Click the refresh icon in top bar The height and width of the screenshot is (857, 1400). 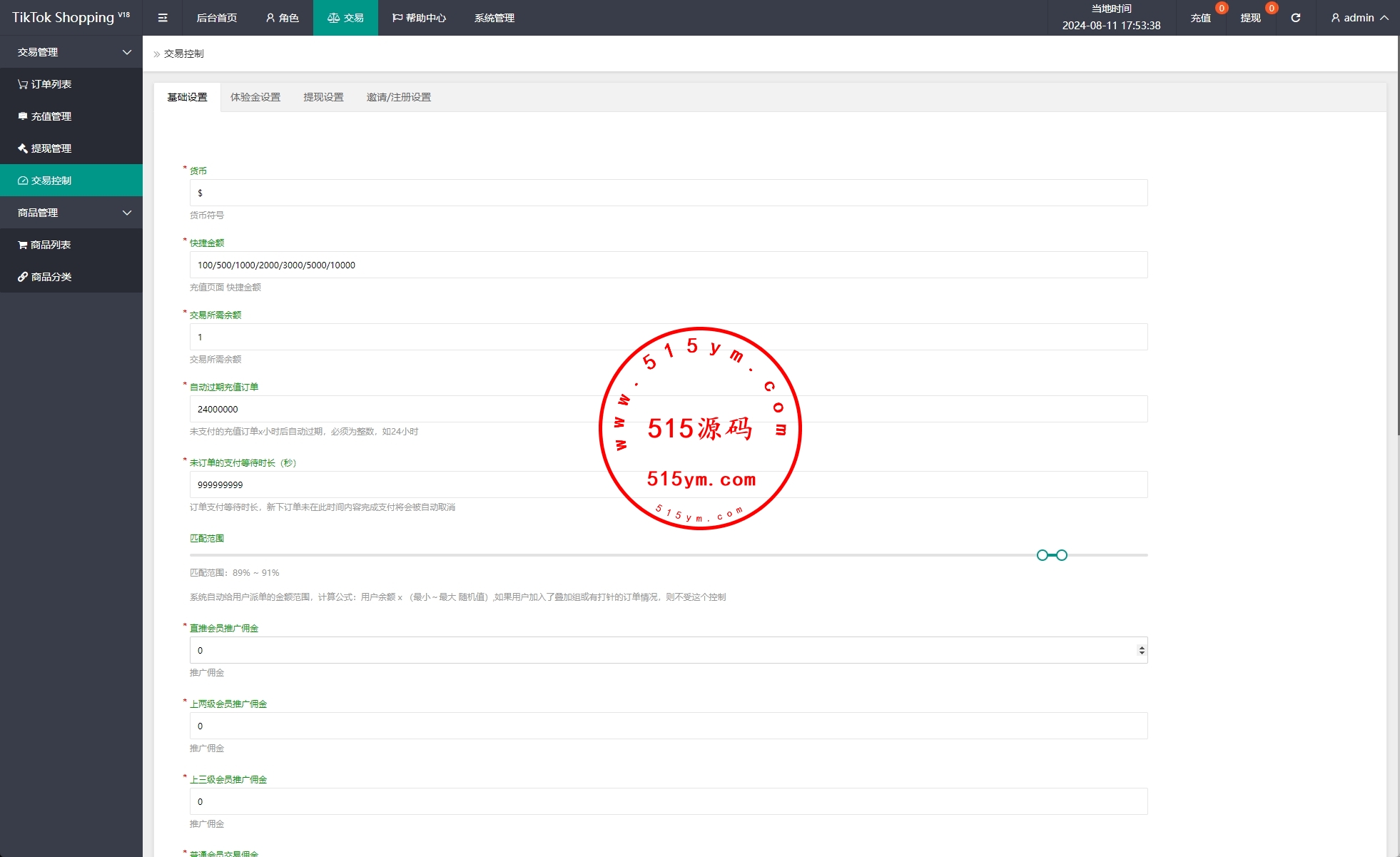(x=1295, y=18)
